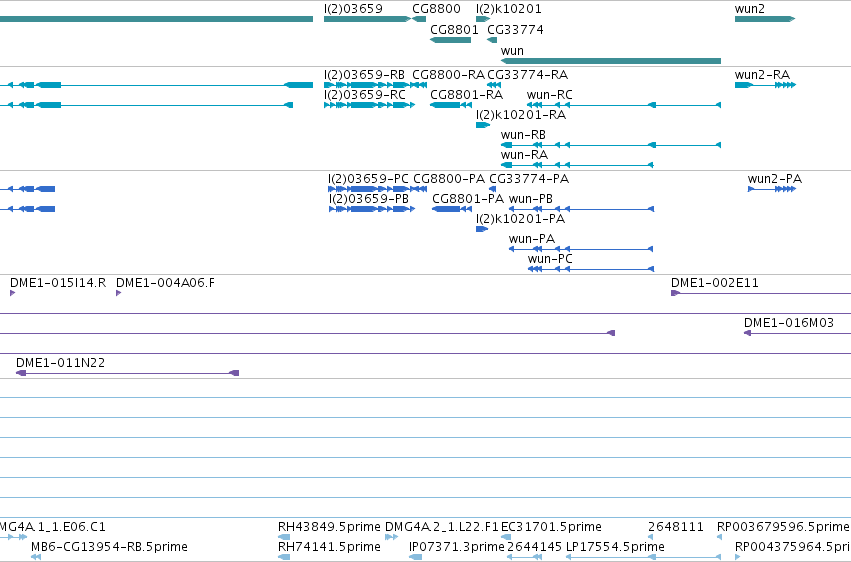Select the wun-PB protein label
Viewport: 851px width, 562px height.
click(x=531, y=199)
